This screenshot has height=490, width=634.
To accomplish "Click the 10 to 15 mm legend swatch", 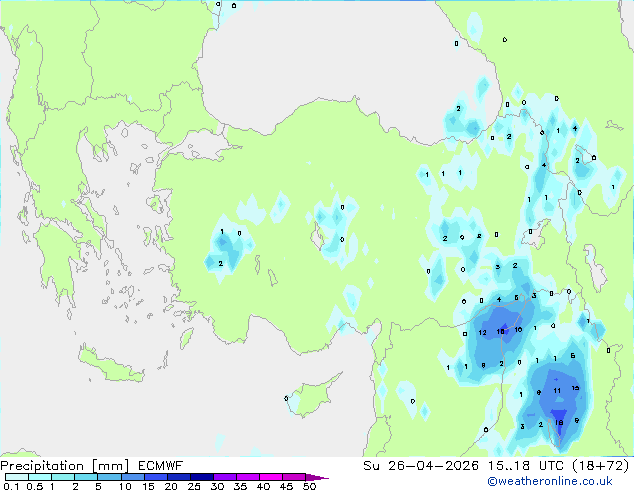I will pos(132,477).
